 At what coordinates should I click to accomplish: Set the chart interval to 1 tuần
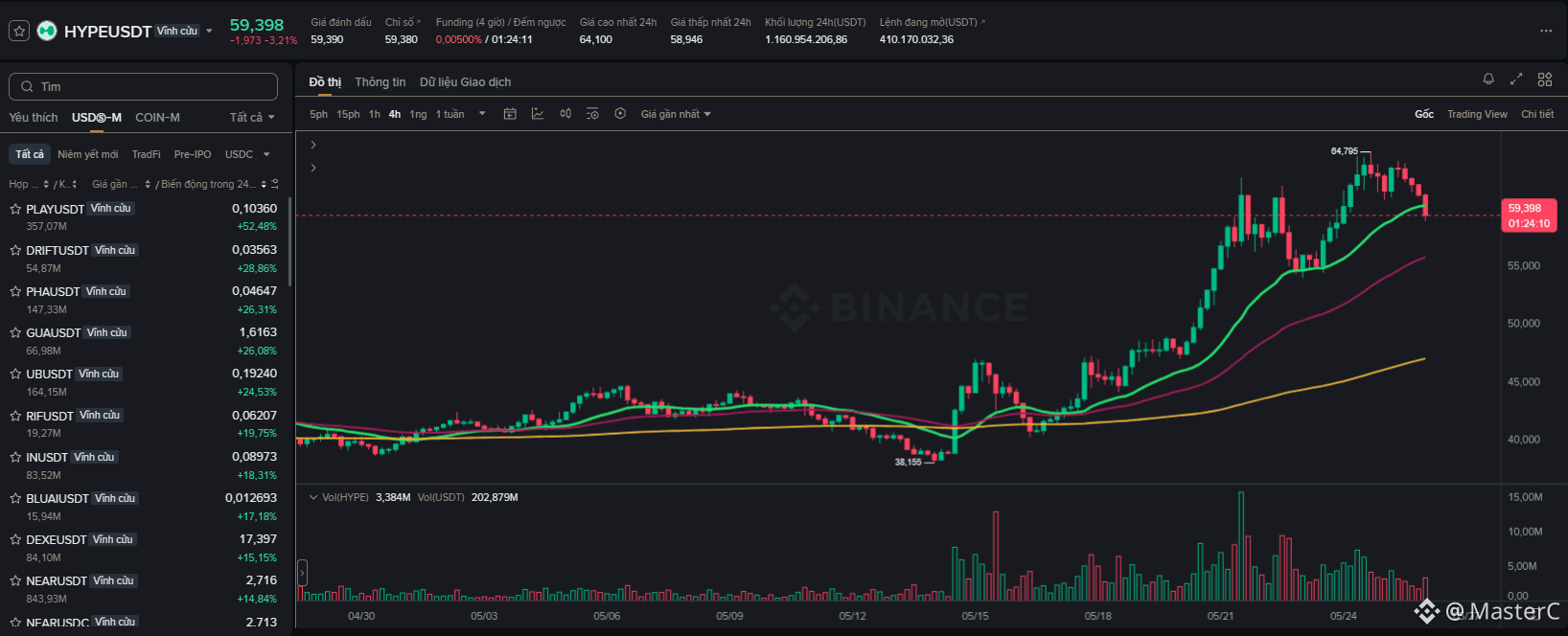(450, 114)
